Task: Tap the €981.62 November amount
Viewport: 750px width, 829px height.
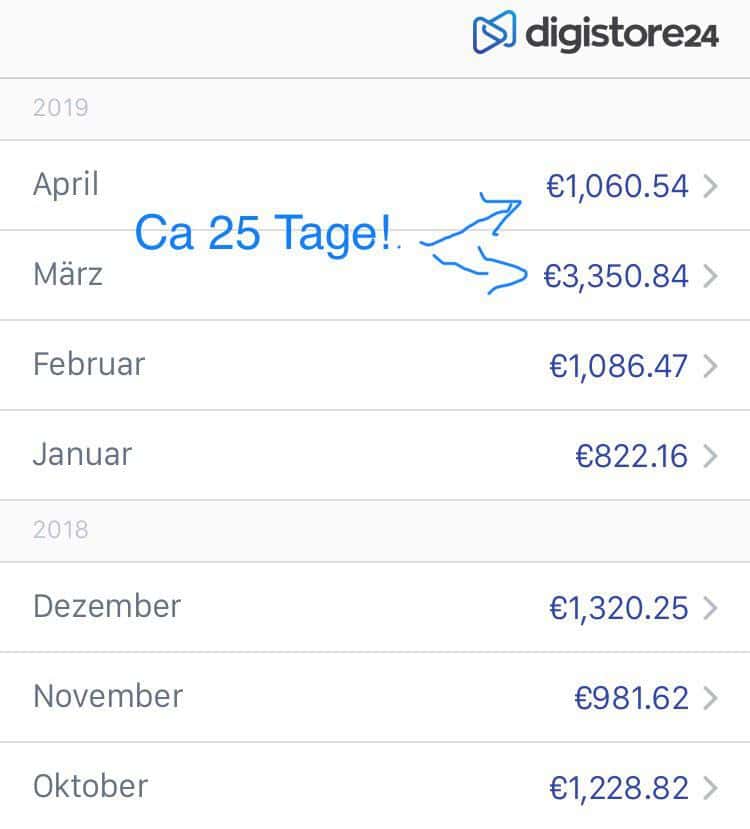Action: pyautogui.click(x=632, y=698)
